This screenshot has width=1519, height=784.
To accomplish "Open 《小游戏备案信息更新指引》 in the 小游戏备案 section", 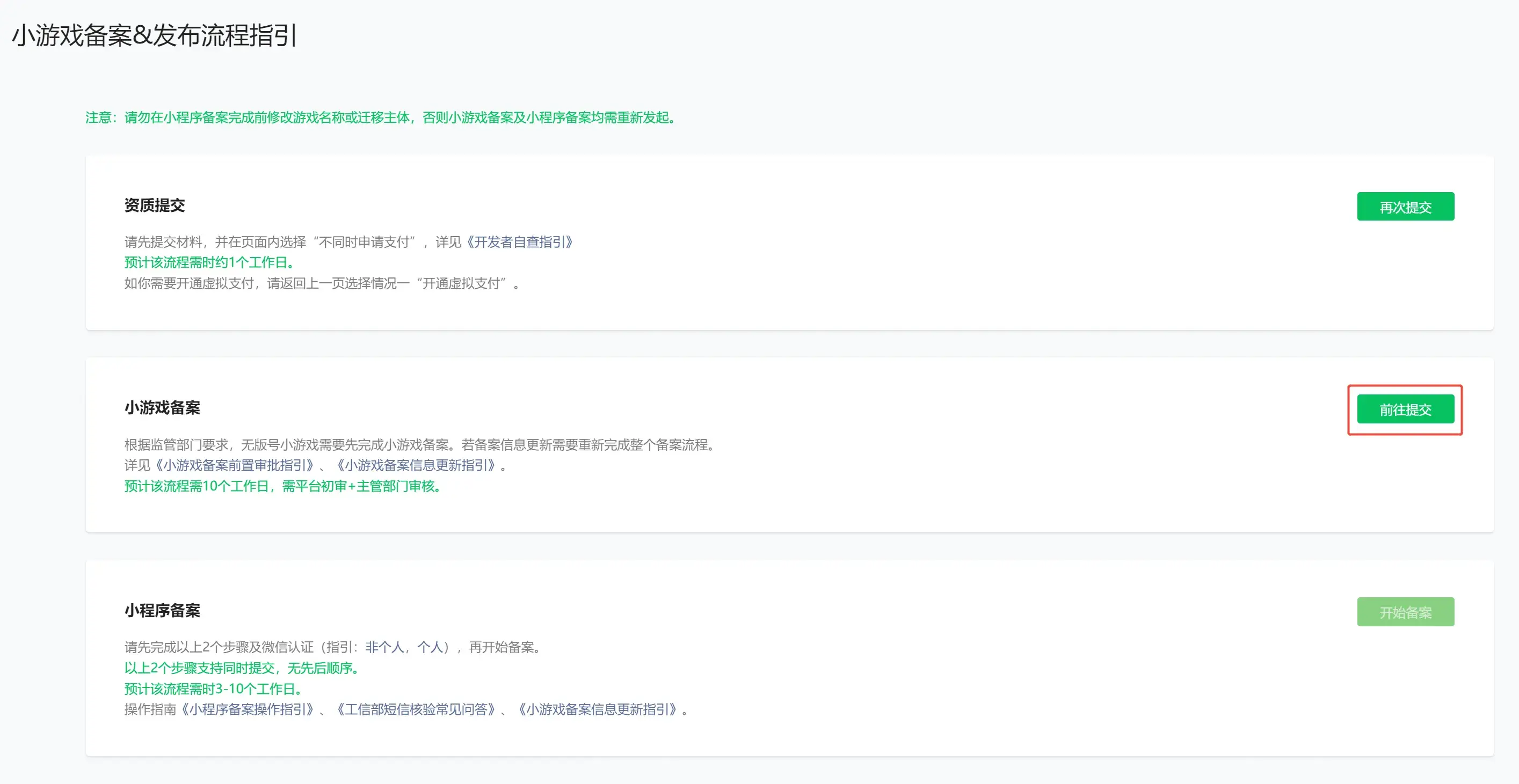I will [x=416, y=465].
